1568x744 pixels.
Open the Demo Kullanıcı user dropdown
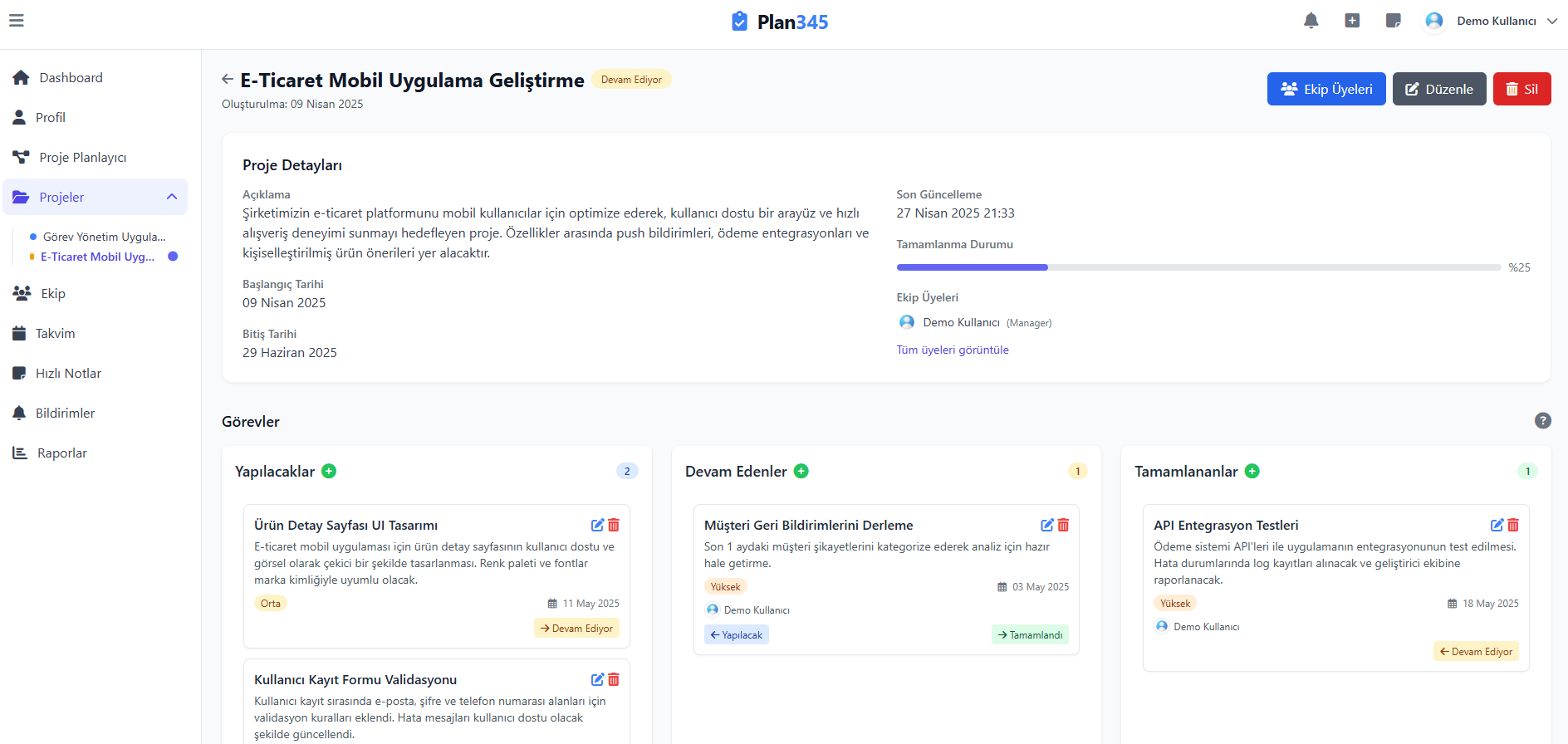coord(1492,21)
